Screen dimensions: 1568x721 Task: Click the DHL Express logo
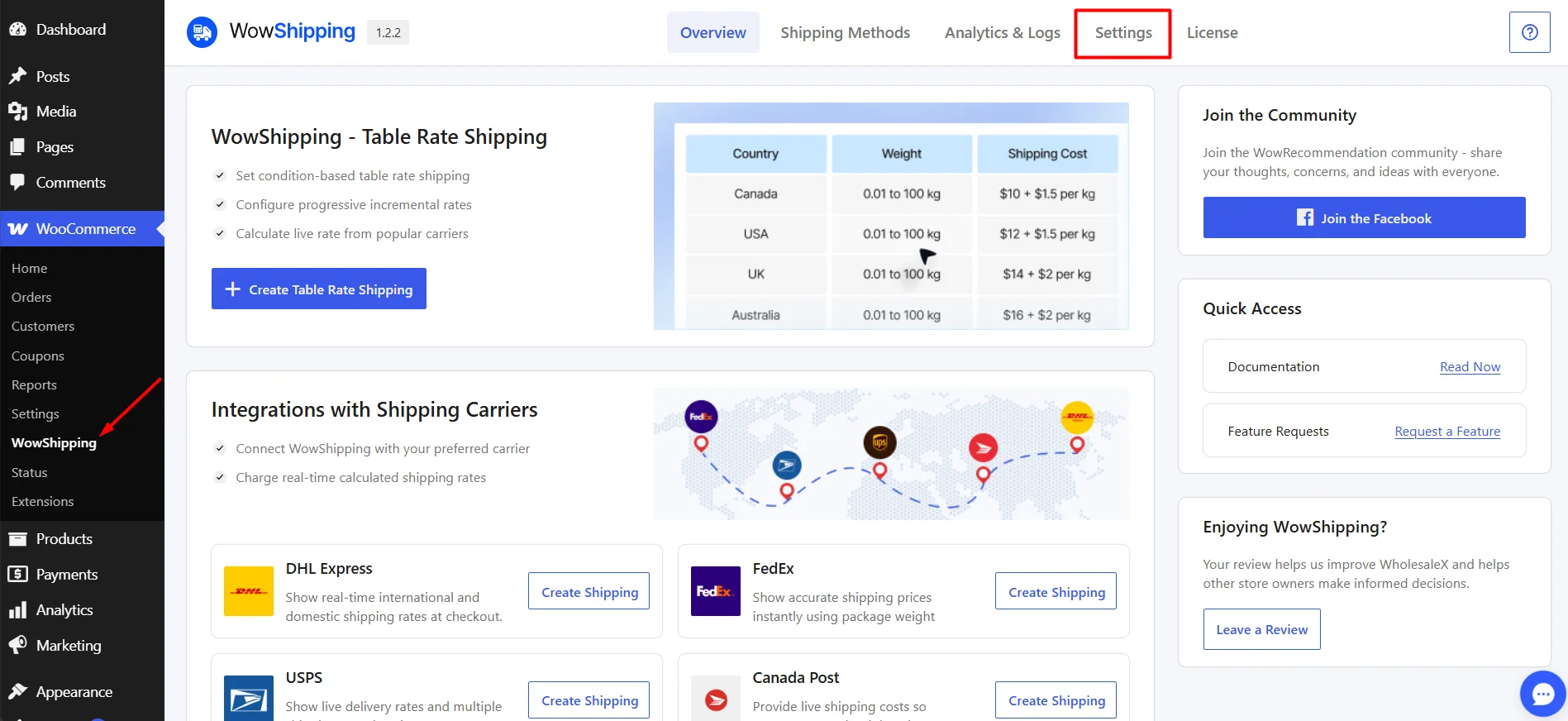click(x=249, y=591)
